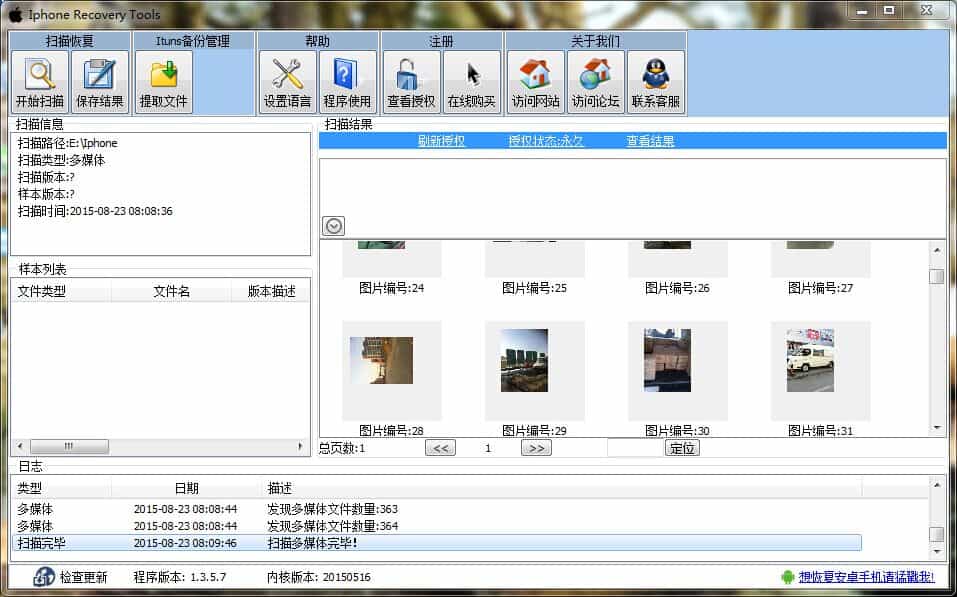
Task: Click the 扫描路径:E:\Iphone text
Action: [x=68, y=143]
